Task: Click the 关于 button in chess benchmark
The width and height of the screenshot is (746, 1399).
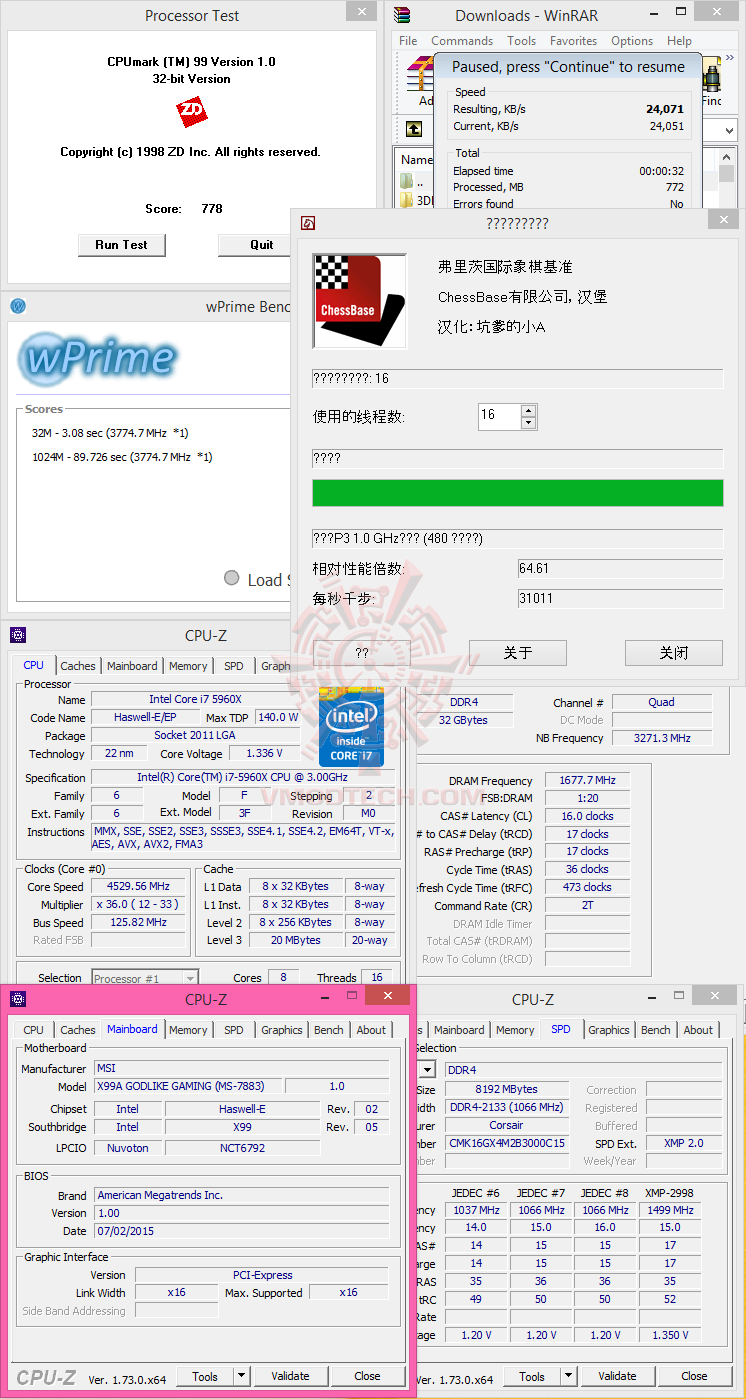Action: pos(518,653)
